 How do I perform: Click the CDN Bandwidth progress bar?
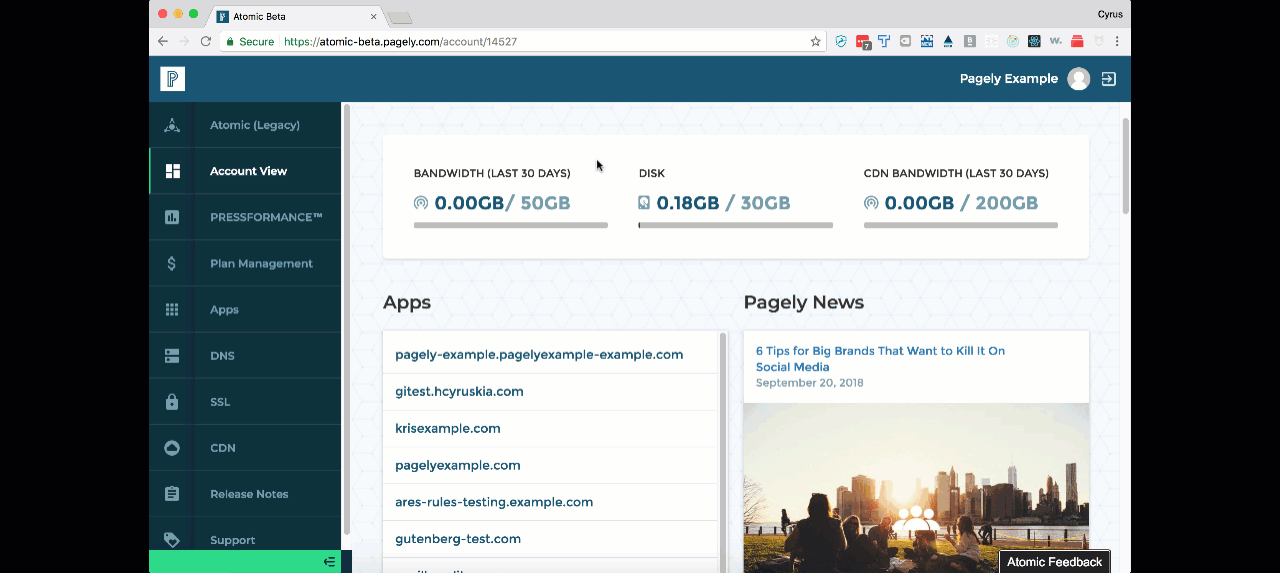pyautogui.click(x=961, y=225)
